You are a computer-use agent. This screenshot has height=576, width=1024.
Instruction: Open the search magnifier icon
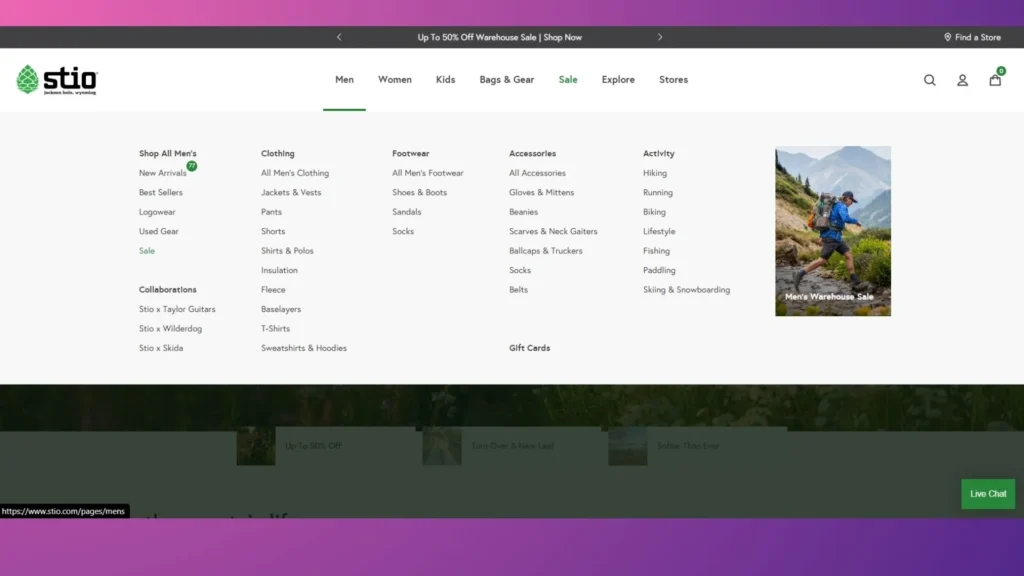tap(929, 80)
